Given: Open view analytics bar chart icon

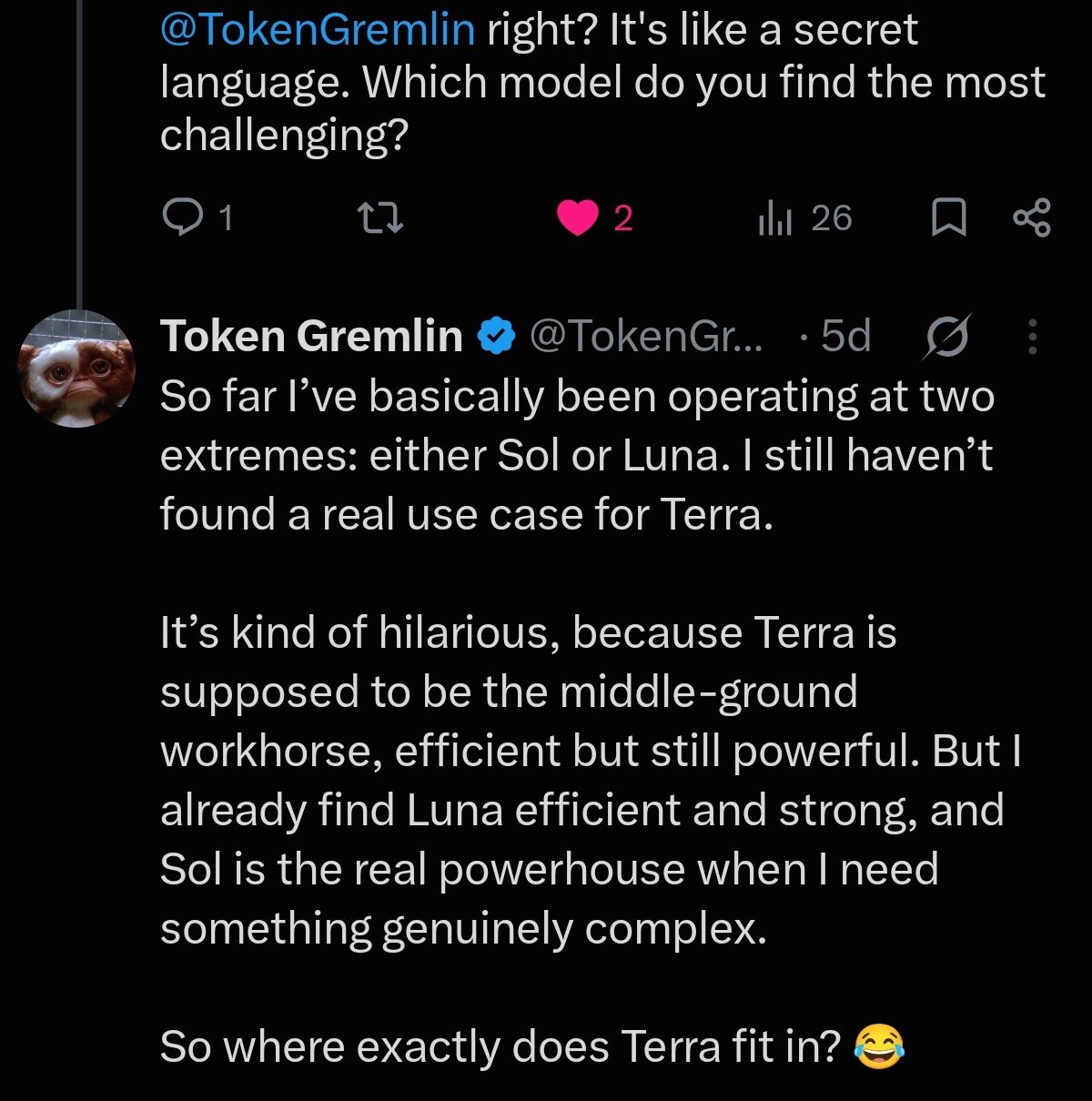Looking at the screenshot, I should tap(775, 218).
